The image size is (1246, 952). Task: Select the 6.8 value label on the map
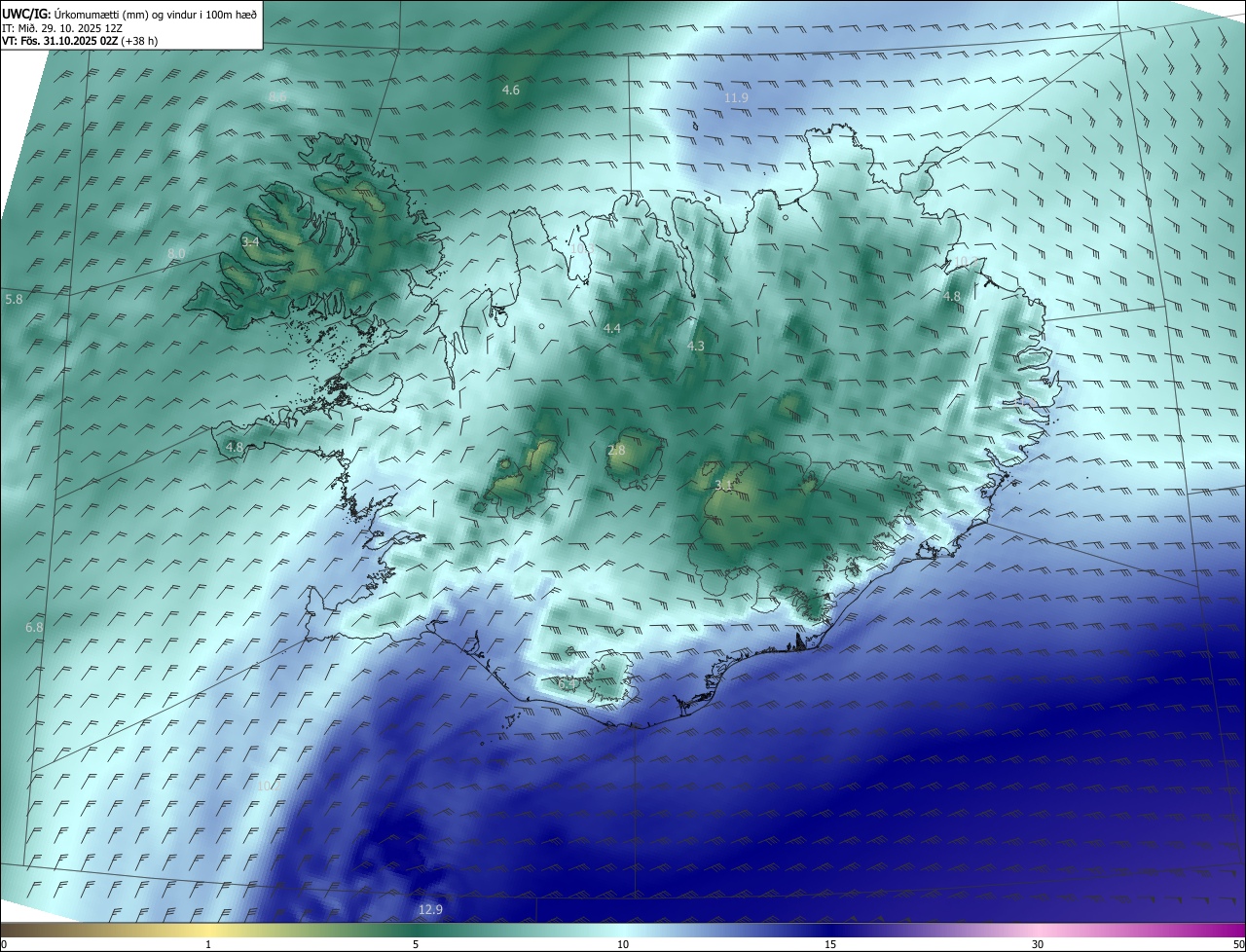(x=34, y=628)
